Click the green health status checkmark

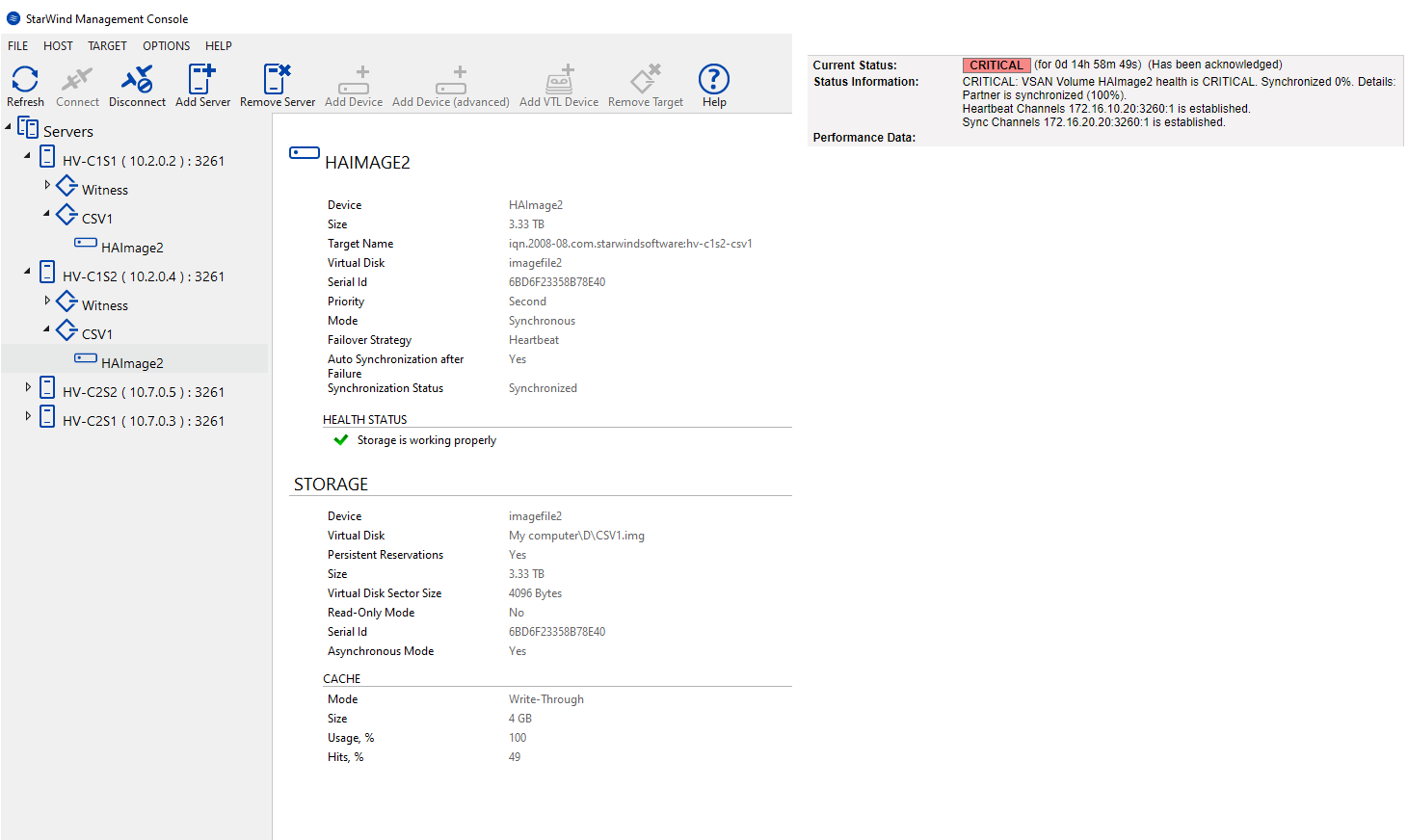click(x=340, y=440)
